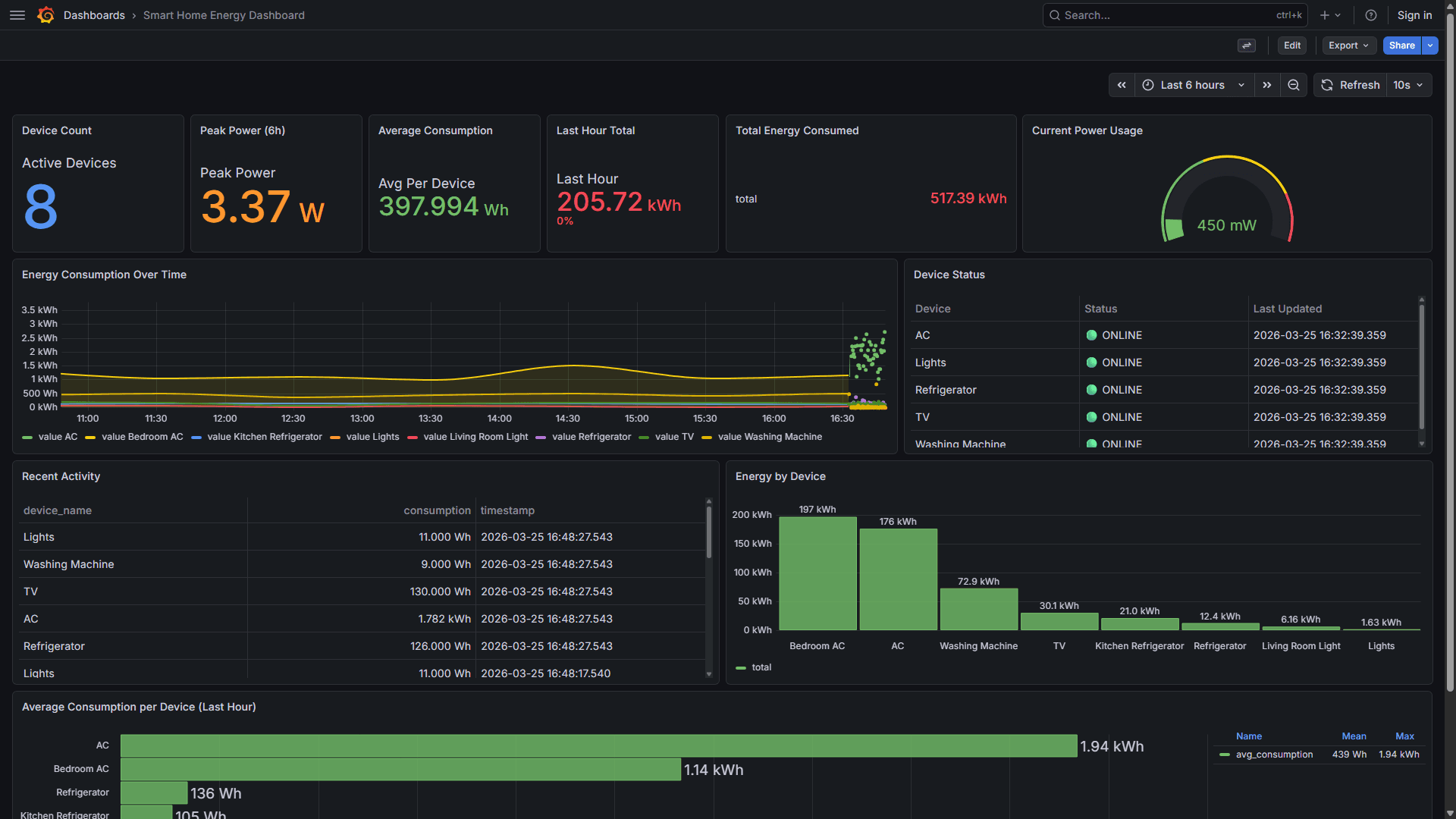This screenshot has height=819, width=1456.
Task: Go to Dashboards breadcrumb
Action: coord(94,15)
